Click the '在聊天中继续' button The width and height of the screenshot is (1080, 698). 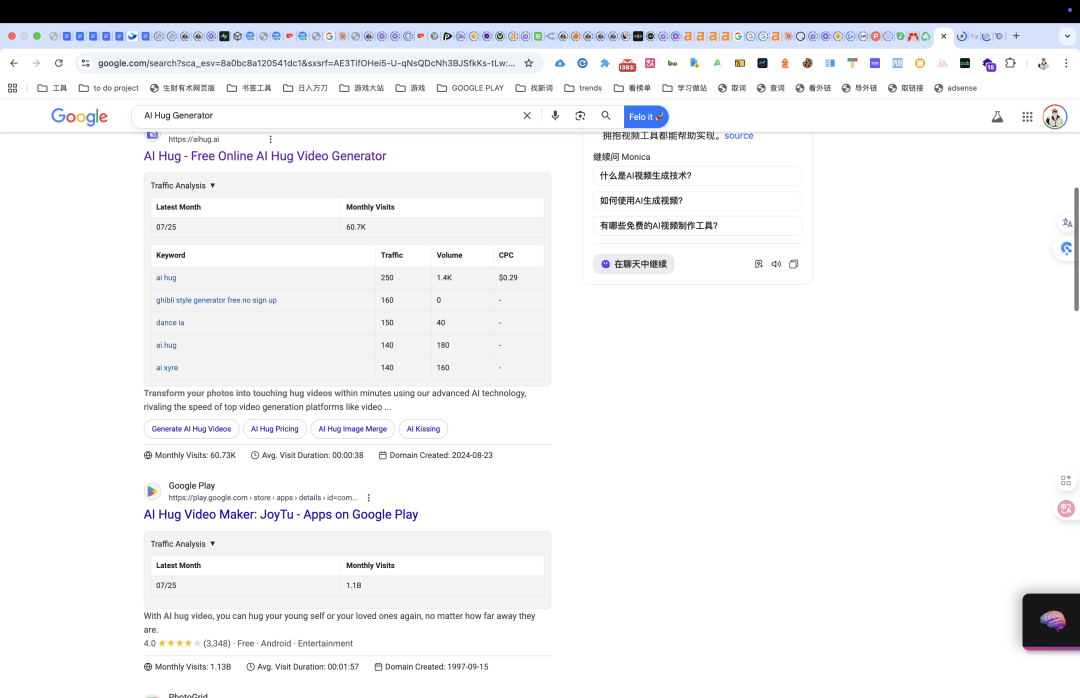[x=634, y=264]
